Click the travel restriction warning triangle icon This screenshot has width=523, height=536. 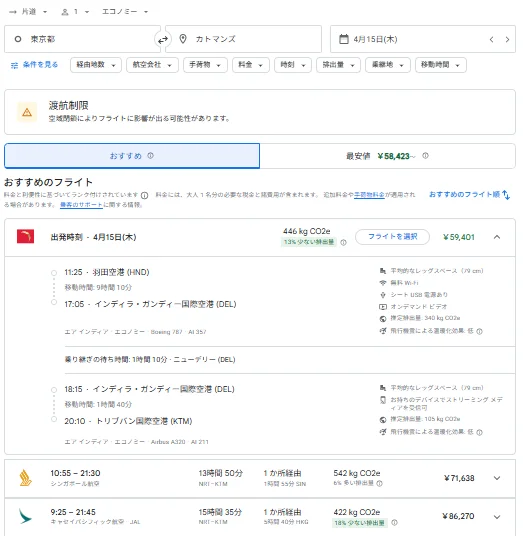coord(27,112)
